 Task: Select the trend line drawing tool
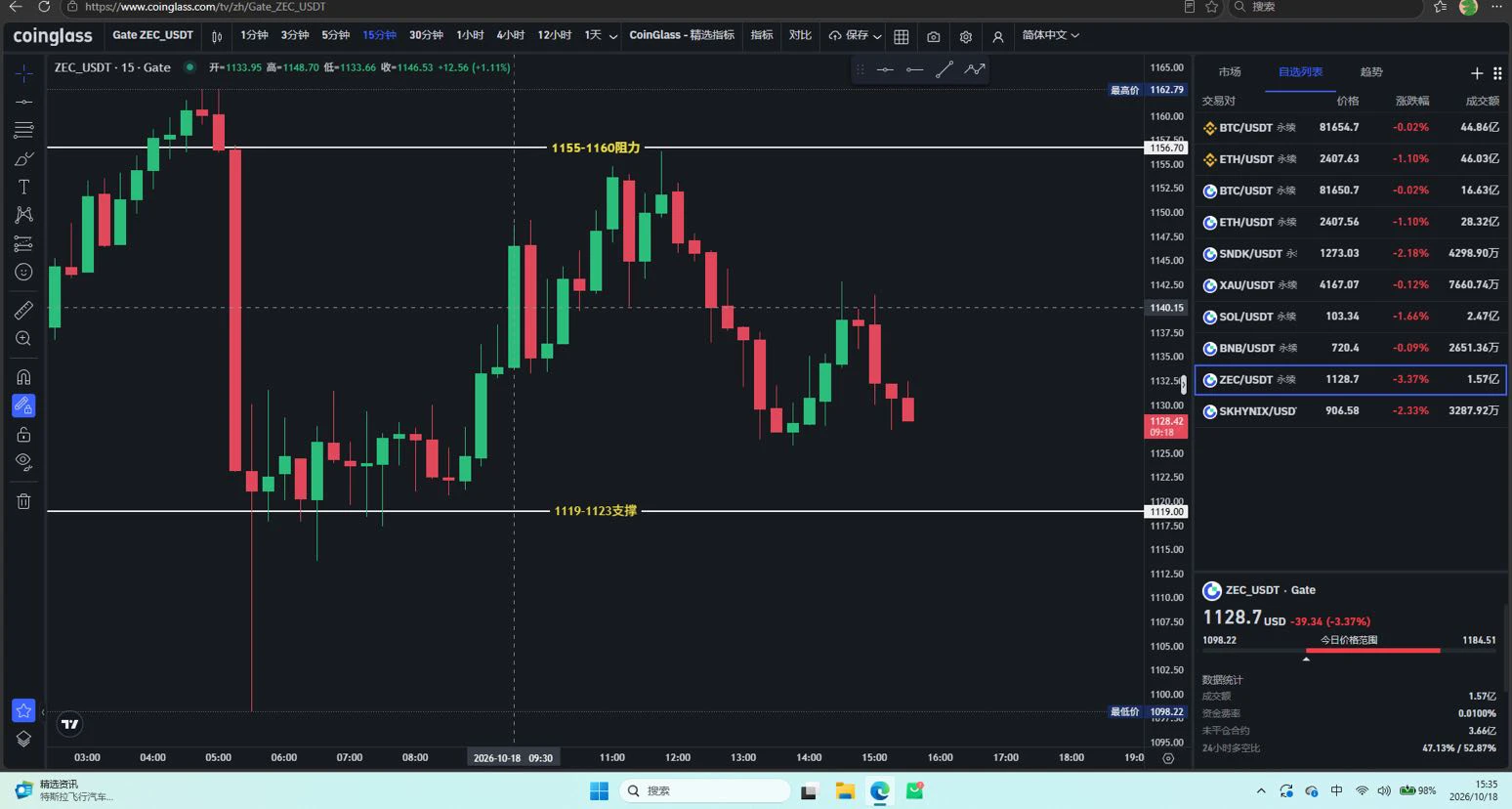point(23,102)
